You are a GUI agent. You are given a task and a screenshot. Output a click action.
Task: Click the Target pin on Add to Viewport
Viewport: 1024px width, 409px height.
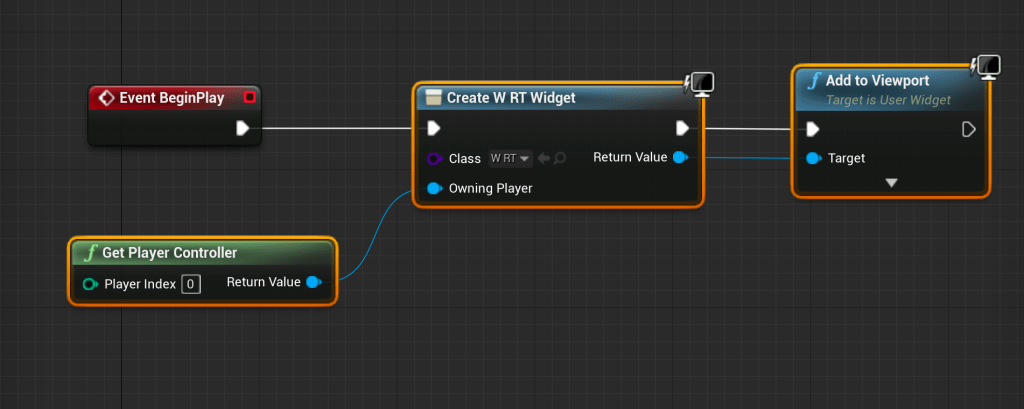pos(813,158)
